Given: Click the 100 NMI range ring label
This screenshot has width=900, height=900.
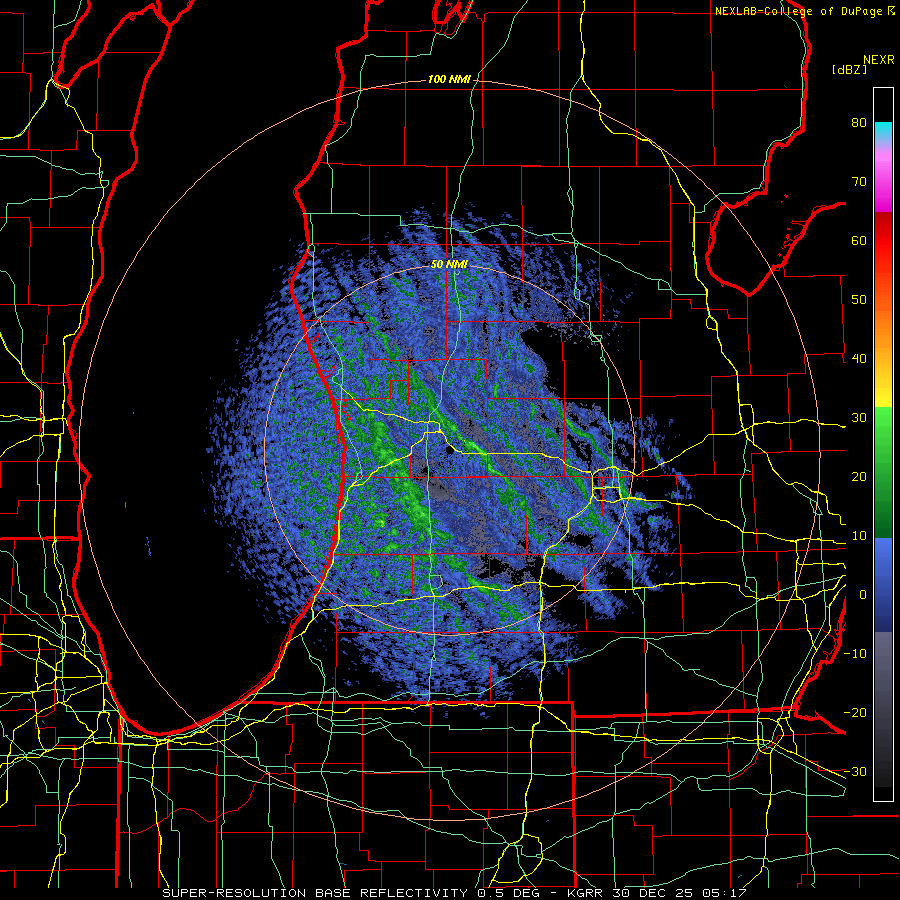Looking at the screenshot, I should click(449, 79).
